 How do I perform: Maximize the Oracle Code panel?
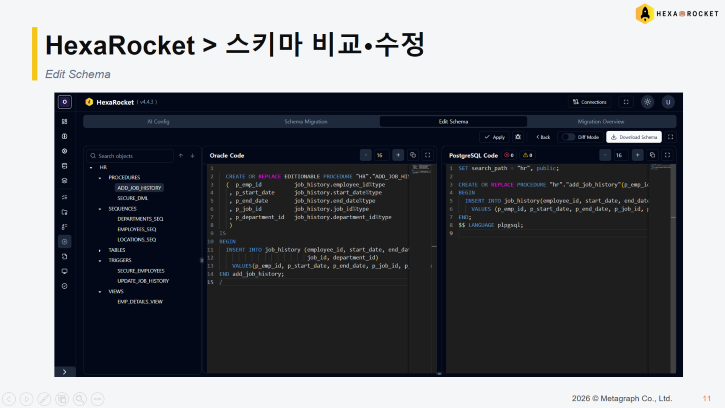(428, 155)
